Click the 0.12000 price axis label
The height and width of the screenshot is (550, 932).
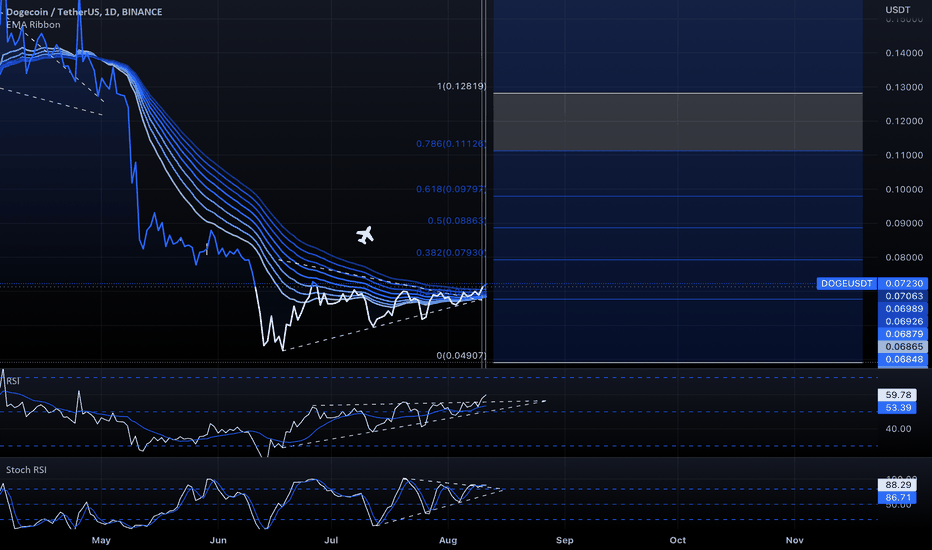(x=904, y=121)
